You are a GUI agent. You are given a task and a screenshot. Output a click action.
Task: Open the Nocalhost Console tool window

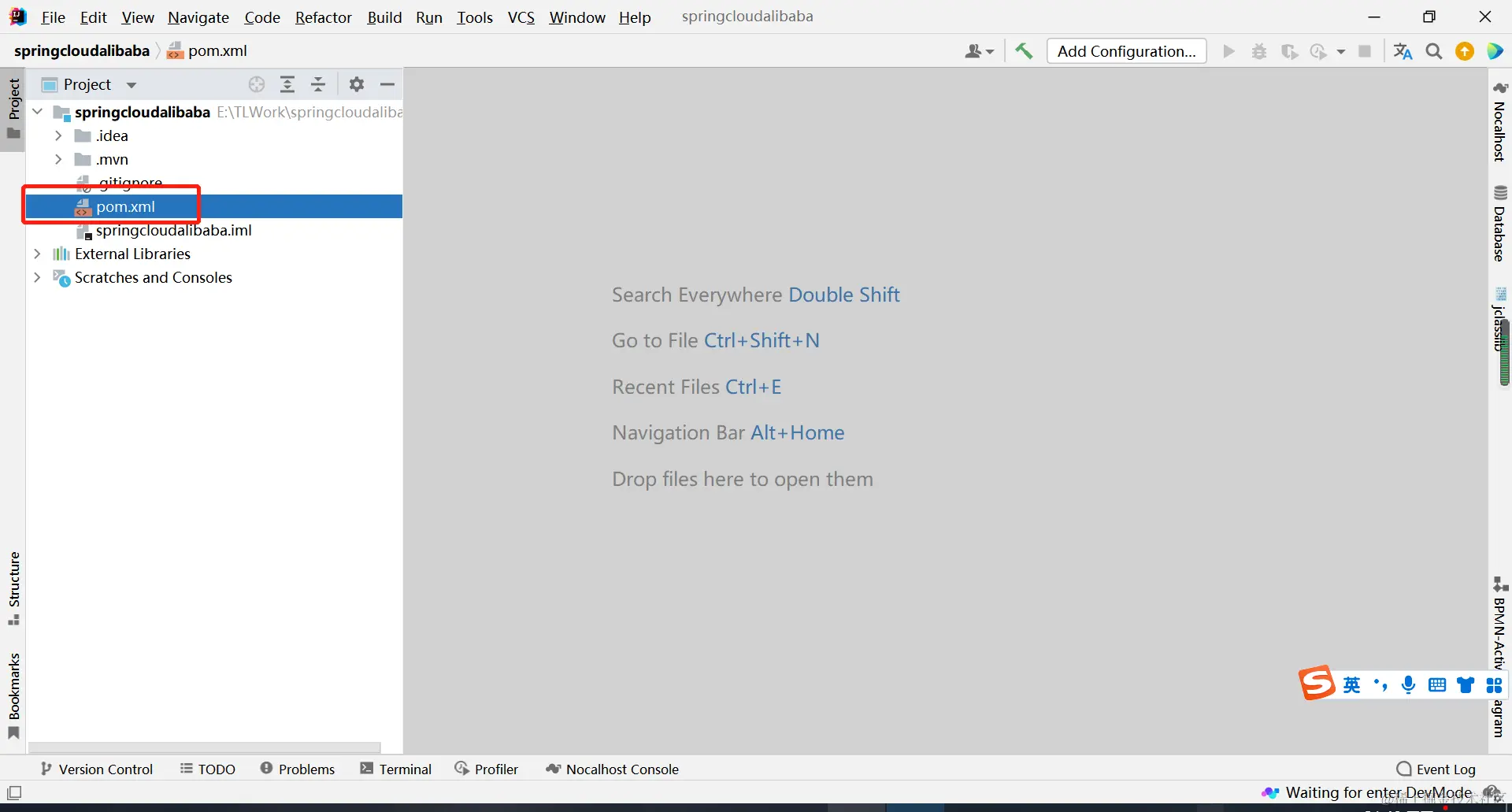coord(612,769)
